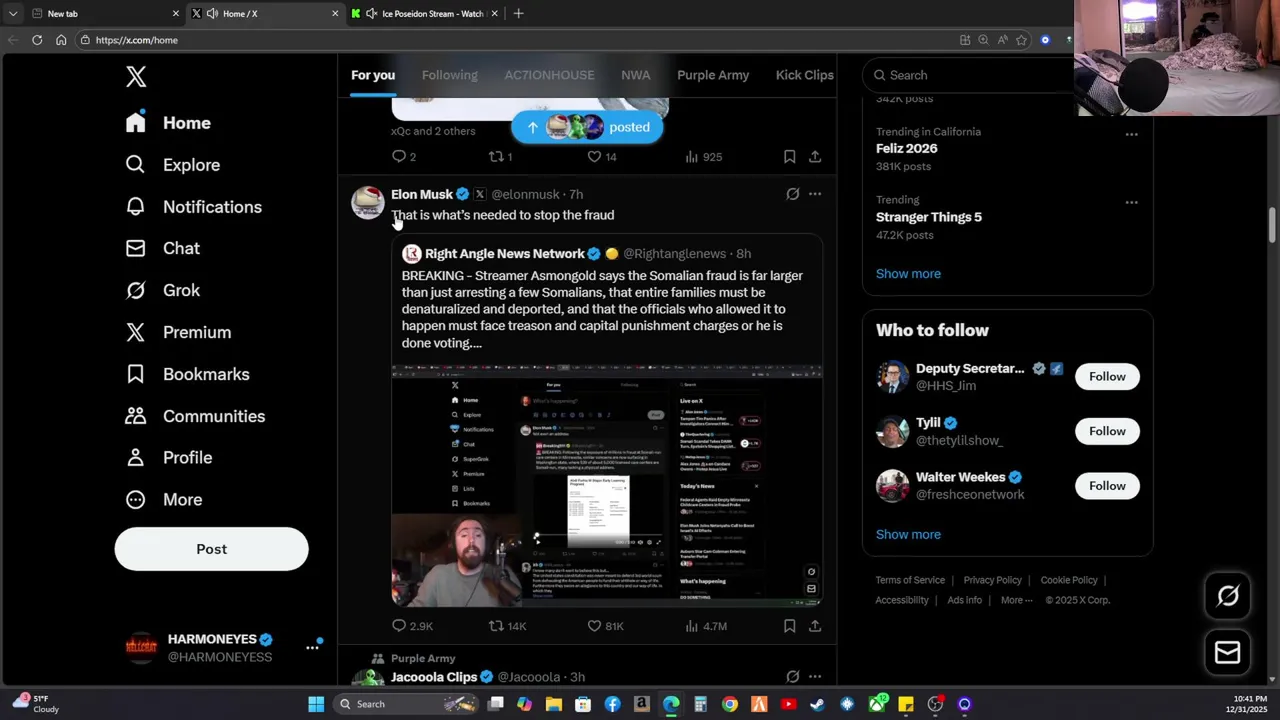This screenshot has width=1280, height=720.
Task: Open more options on Jacoola Clips post
Action: tap(815, 677)
